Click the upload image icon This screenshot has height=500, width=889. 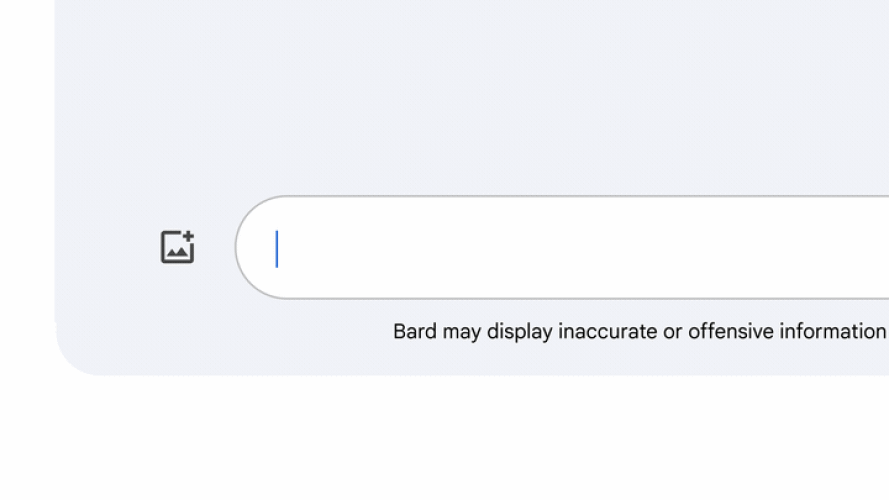(177, 247)
